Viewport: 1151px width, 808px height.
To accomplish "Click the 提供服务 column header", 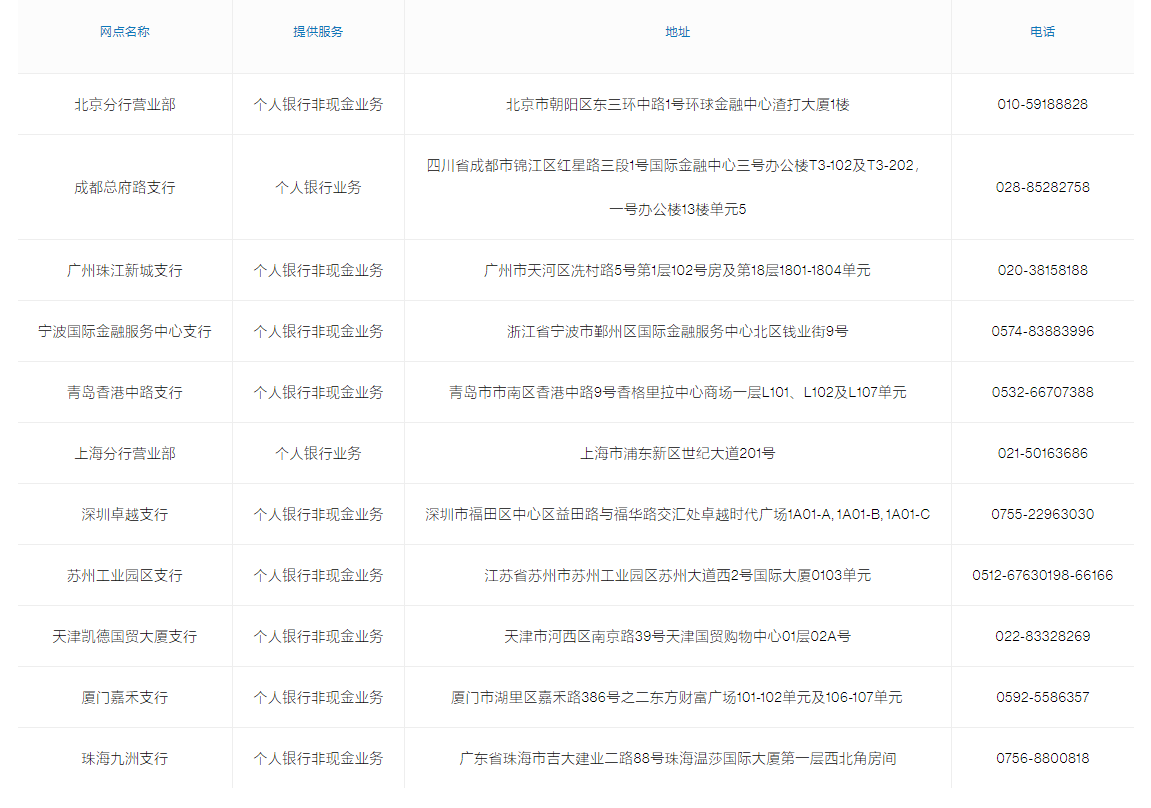I will 318,32.
